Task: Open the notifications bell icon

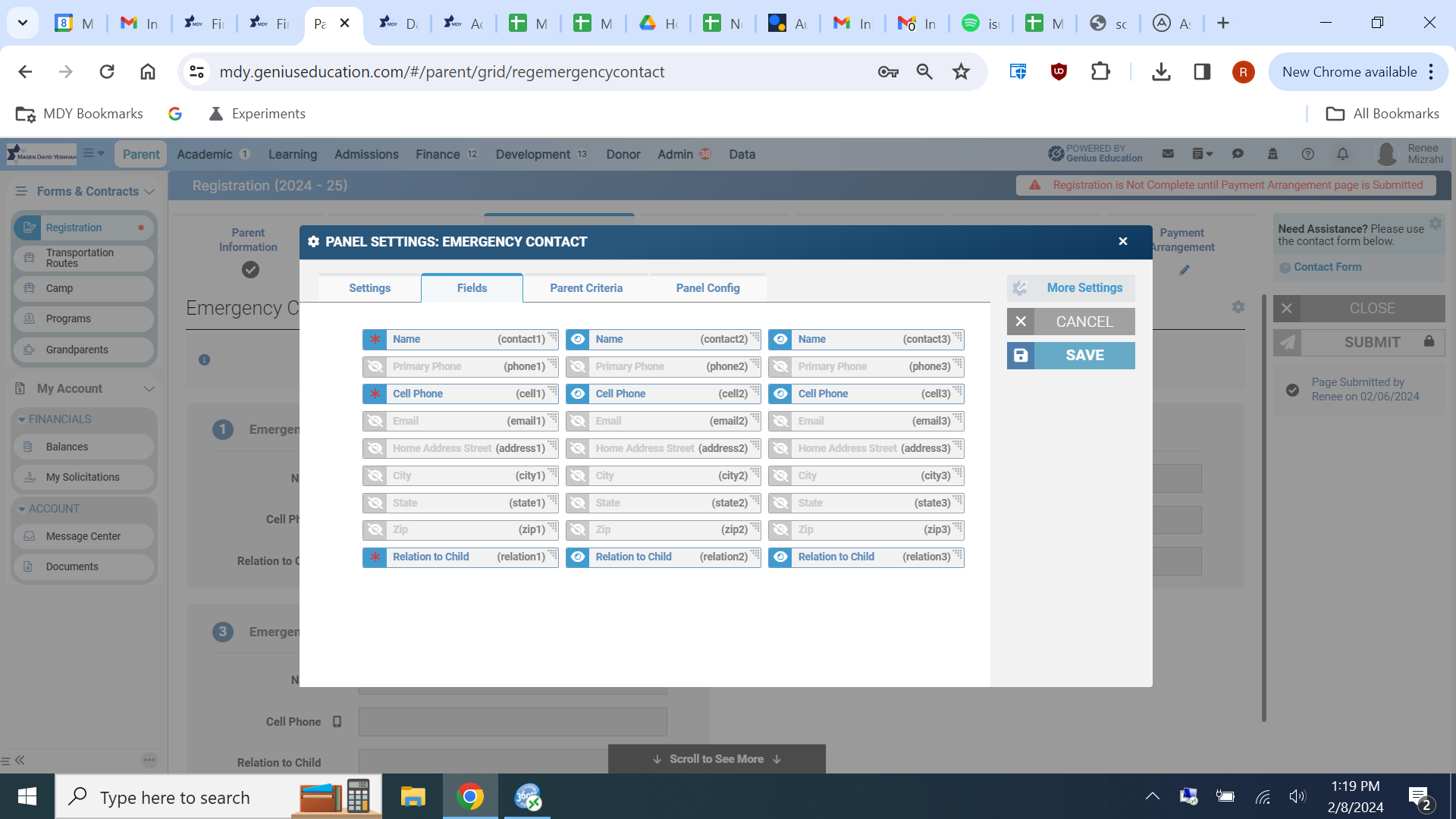Action: [x=1342, y=154]
